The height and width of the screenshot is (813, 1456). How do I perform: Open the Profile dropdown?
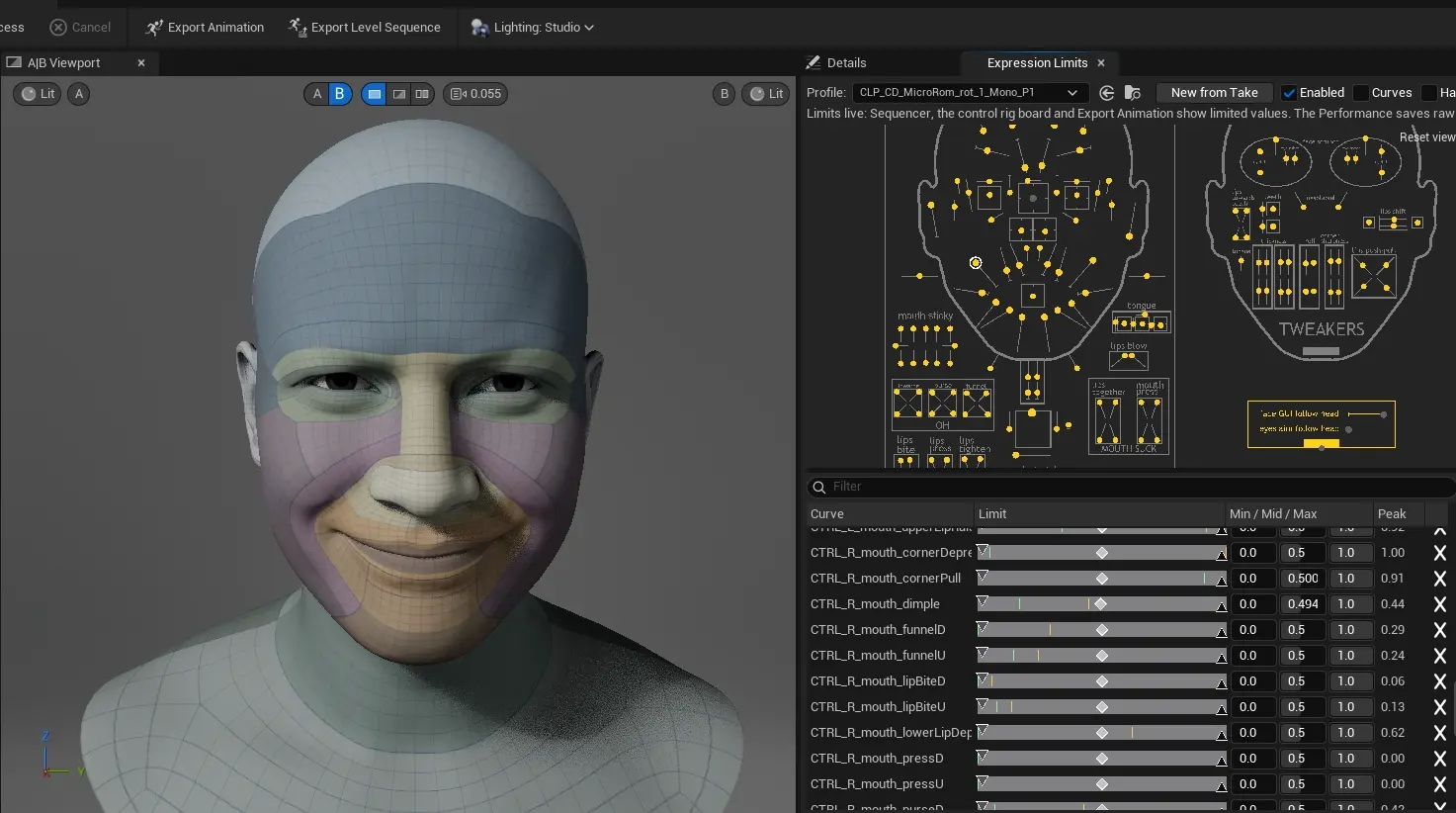click(970, 93)
